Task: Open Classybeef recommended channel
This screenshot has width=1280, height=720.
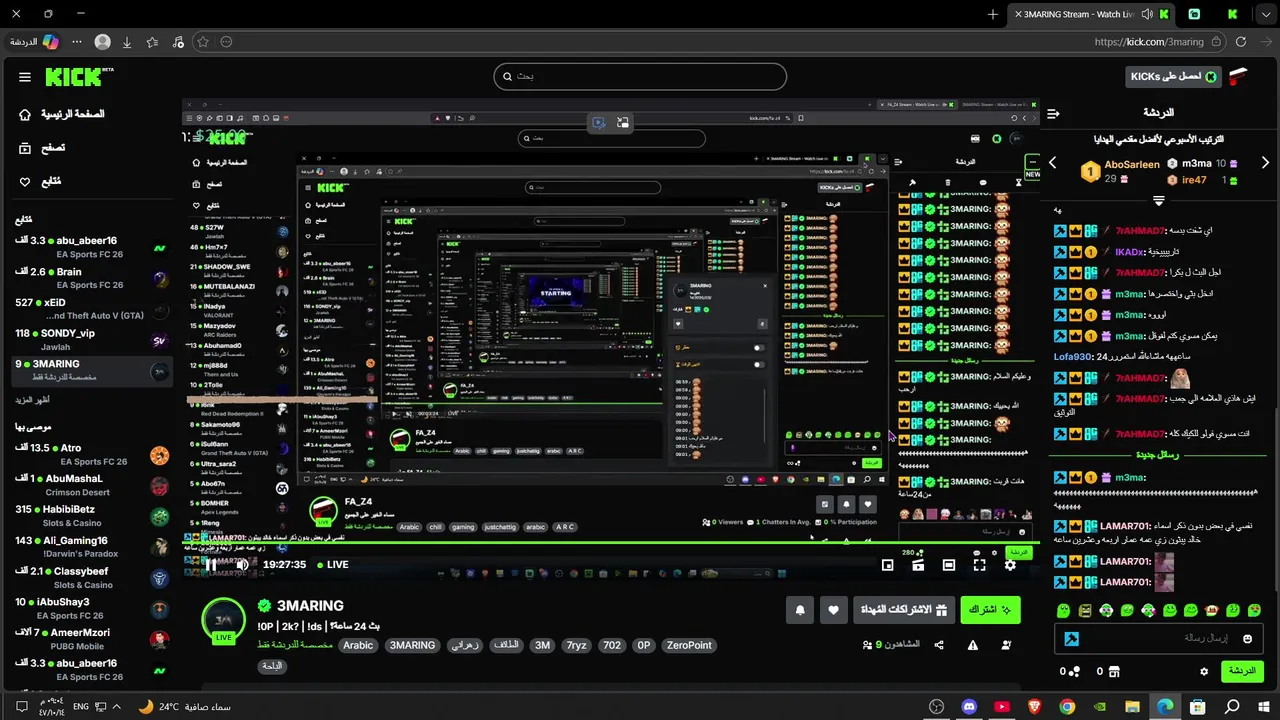Action: pyautogui.click(x=90, y=578)
